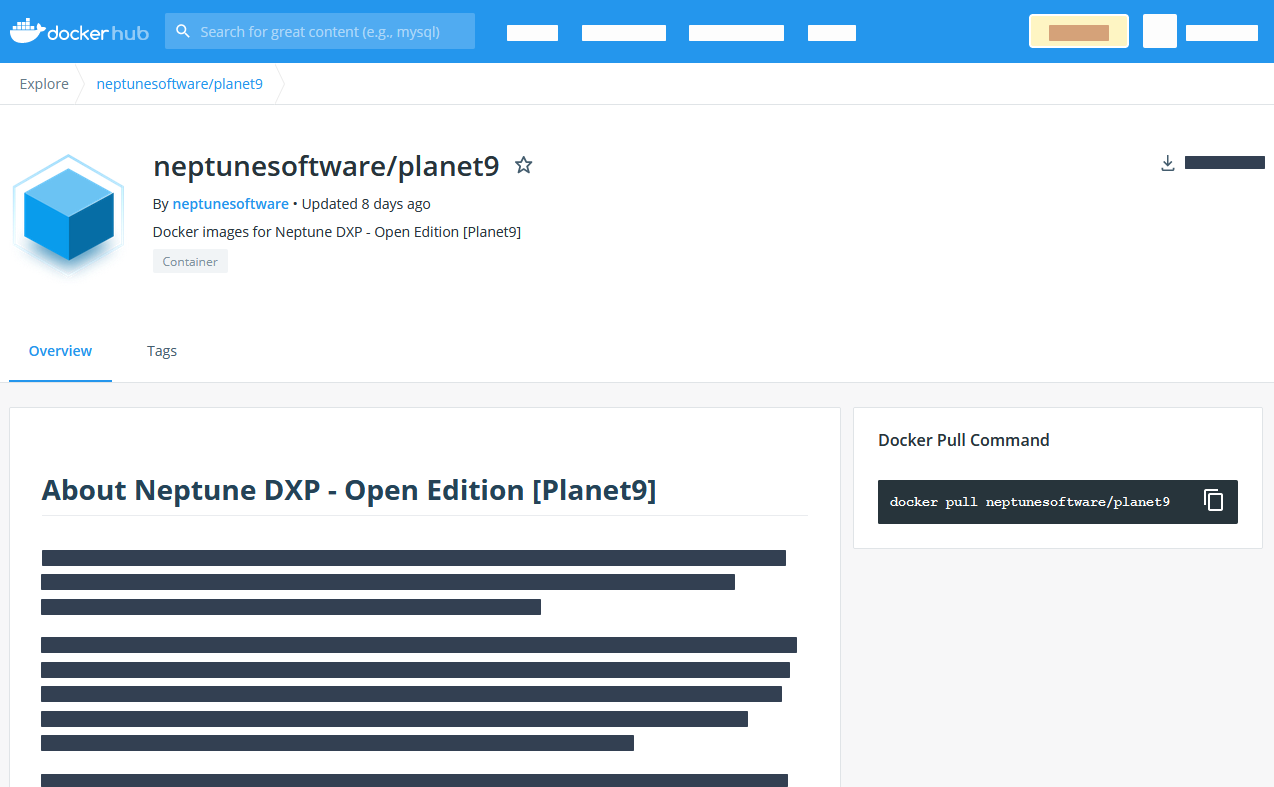This screenshot has height=787, width=1274.
Task: Click the neptunesoftware/planet9 page title
Action: click(326, 166)
